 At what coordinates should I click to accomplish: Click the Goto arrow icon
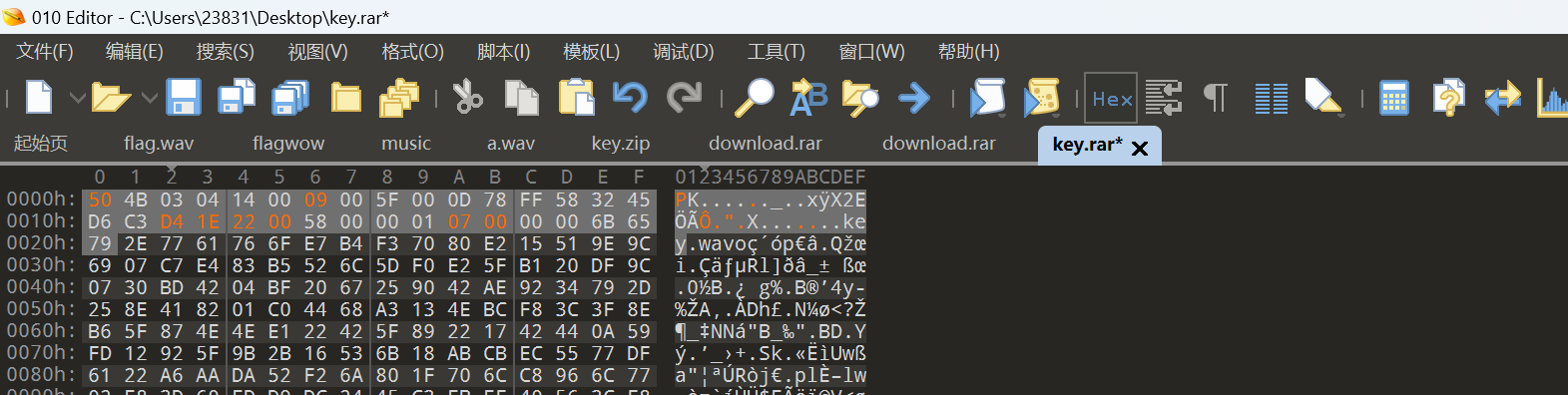[914, 98]
